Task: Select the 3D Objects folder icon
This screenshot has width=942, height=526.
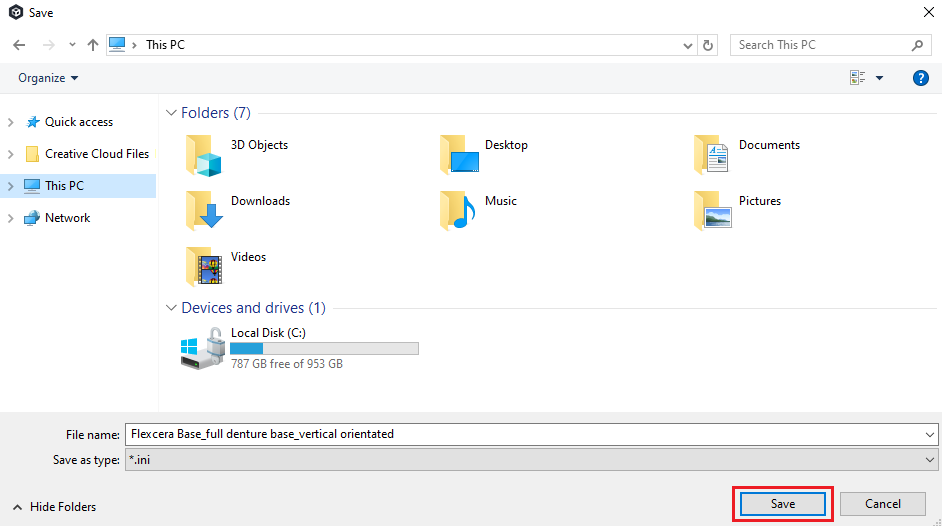Action: tap(204, 156)
